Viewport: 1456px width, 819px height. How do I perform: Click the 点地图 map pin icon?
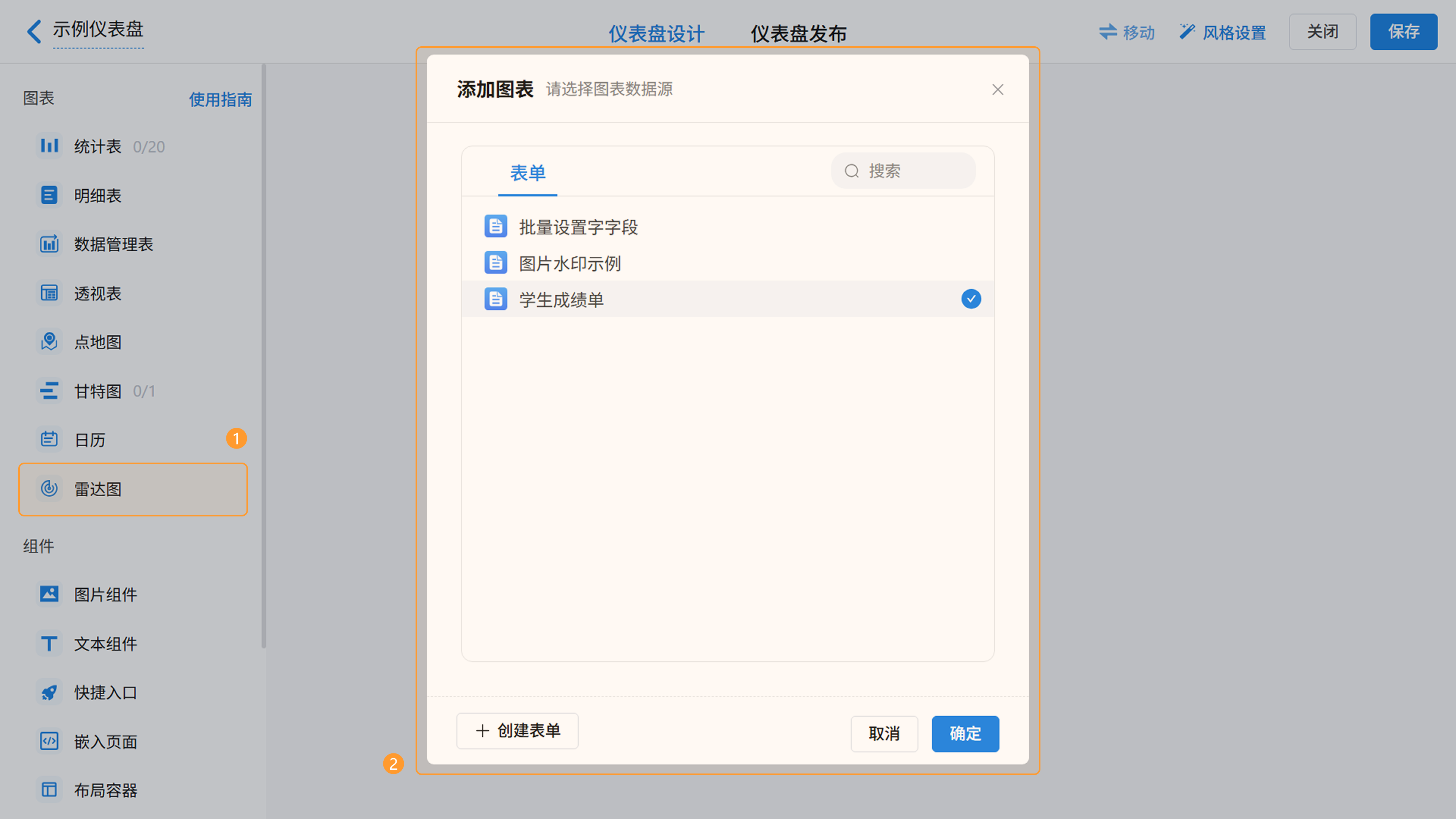coord(49,341)
